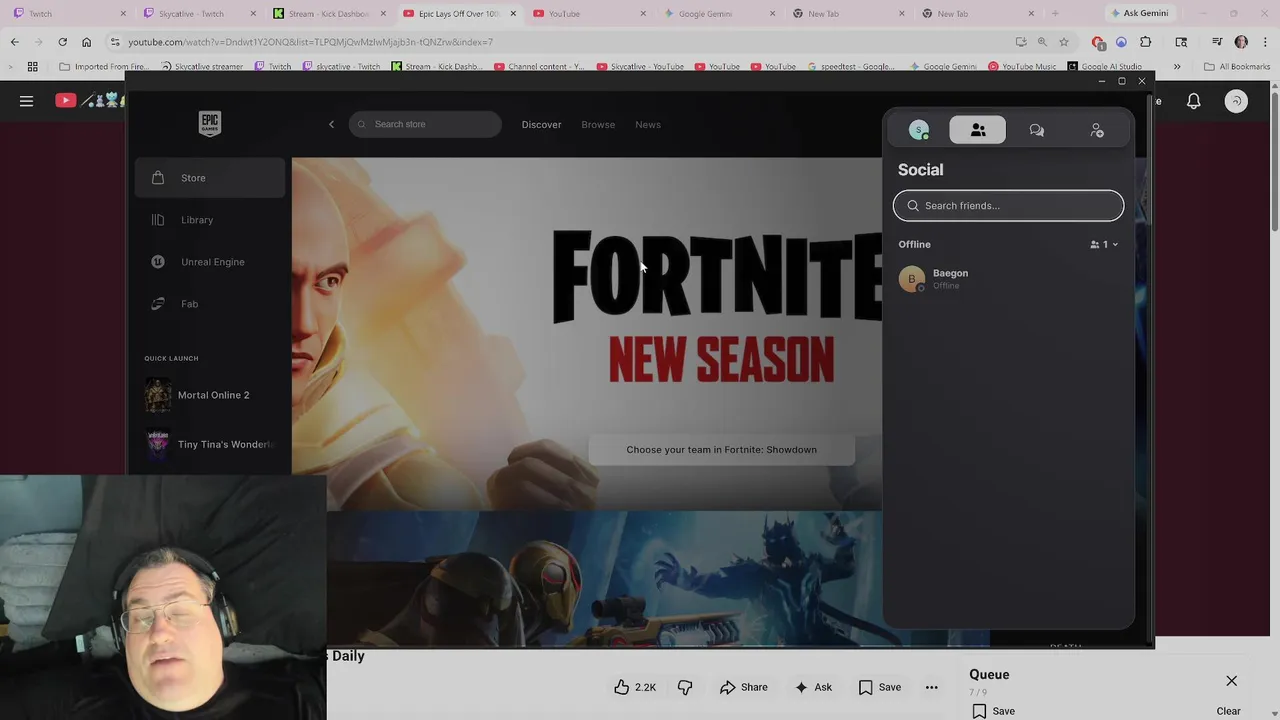Click the Chrome home icon
This screenshot has width=1280, height=720.
(87, 42)
